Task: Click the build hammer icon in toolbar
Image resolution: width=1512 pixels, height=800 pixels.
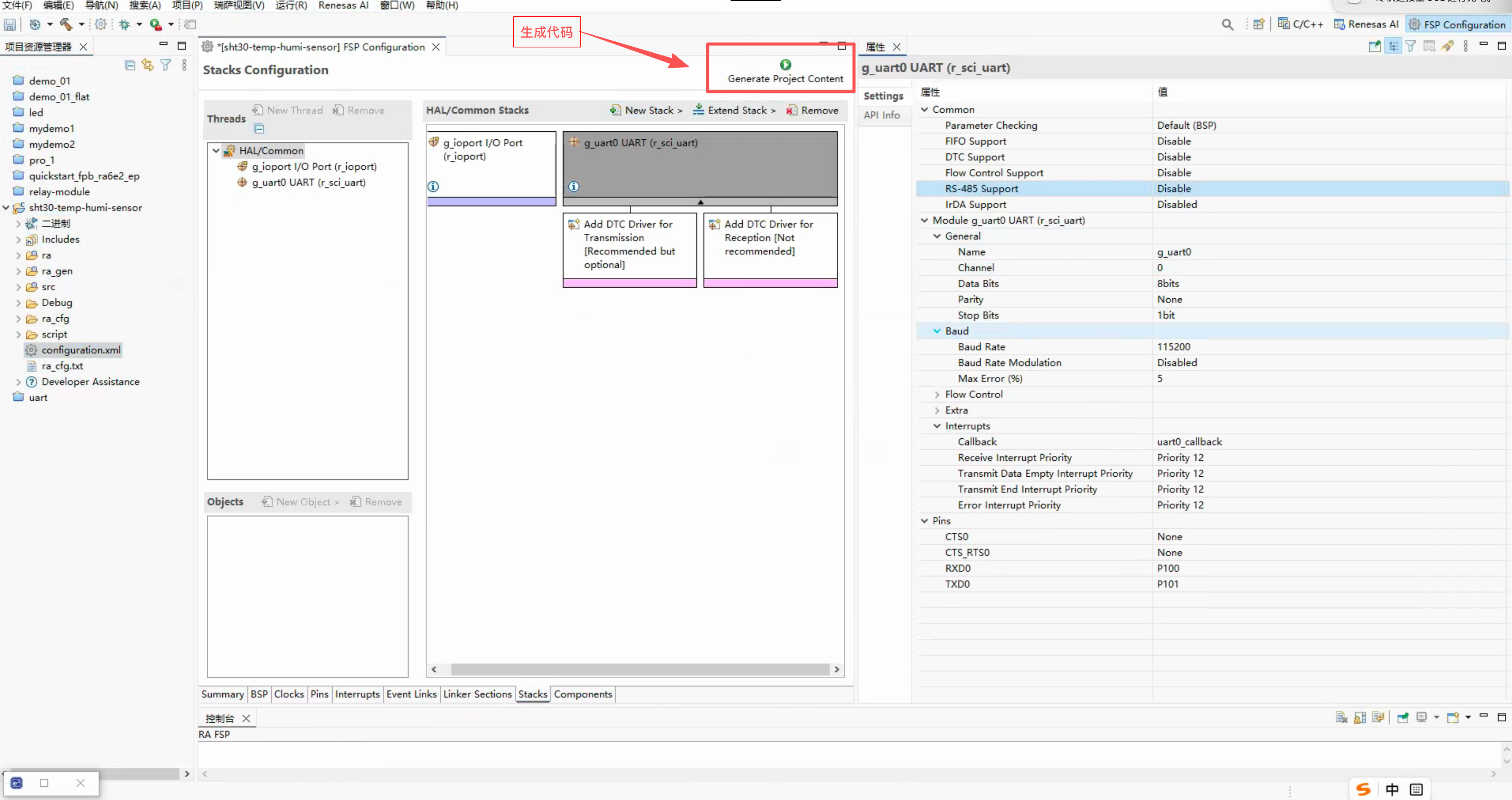Action: [66, 24]
